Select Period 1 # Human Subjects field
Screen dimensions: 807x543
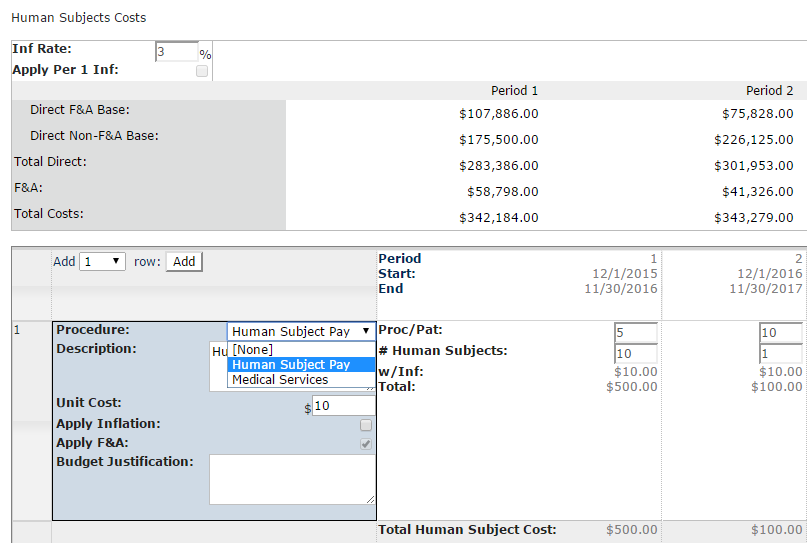tap(635, 353)
